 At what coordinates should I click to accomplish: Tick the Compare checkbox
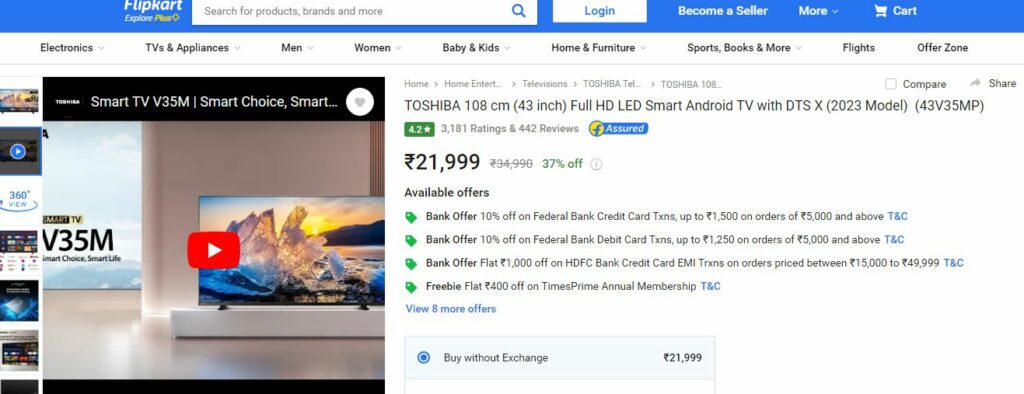[x=891, y=84]
